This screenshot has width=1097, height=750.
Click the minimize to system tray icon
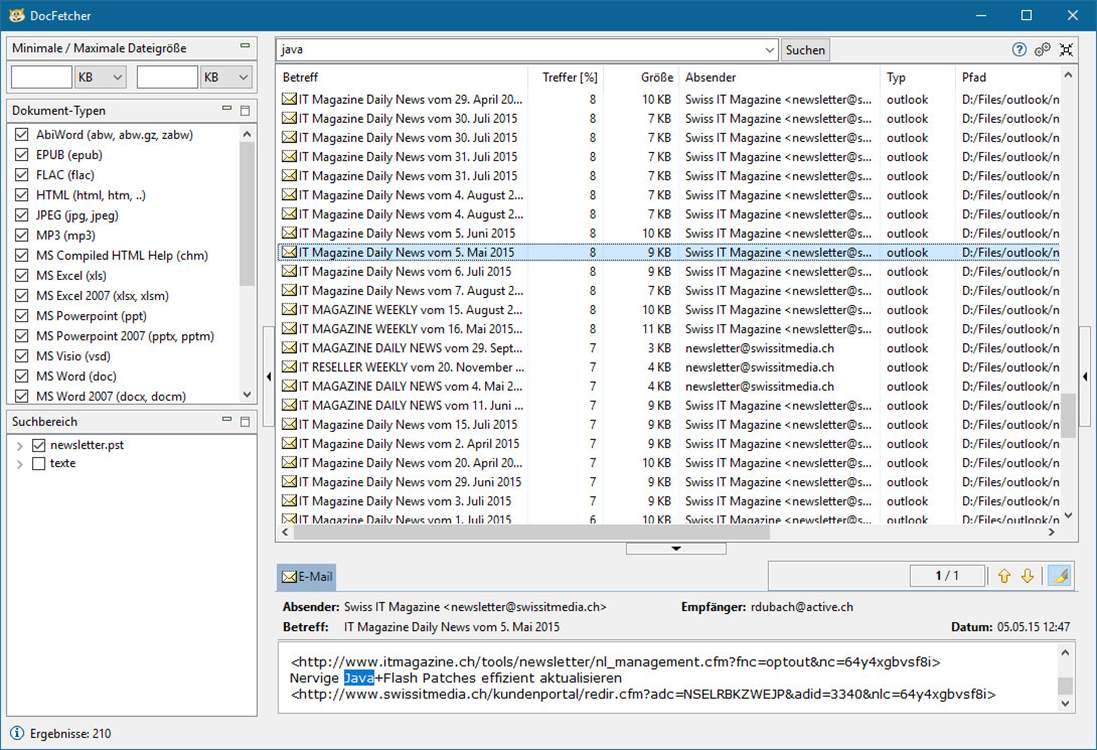tap(1066, 50)
